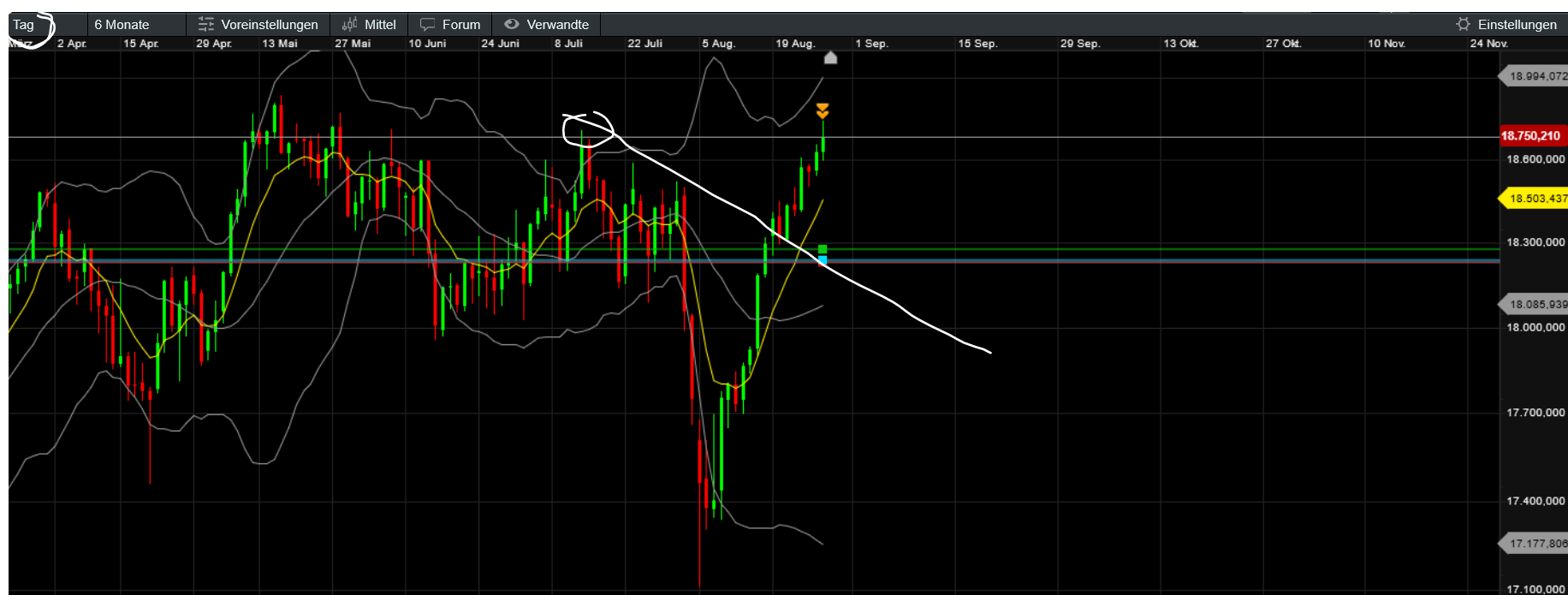The height and width of the screenshot is (595, 1568).
Task: Click the 24 Nov. date label
Action: (1489, 44)
